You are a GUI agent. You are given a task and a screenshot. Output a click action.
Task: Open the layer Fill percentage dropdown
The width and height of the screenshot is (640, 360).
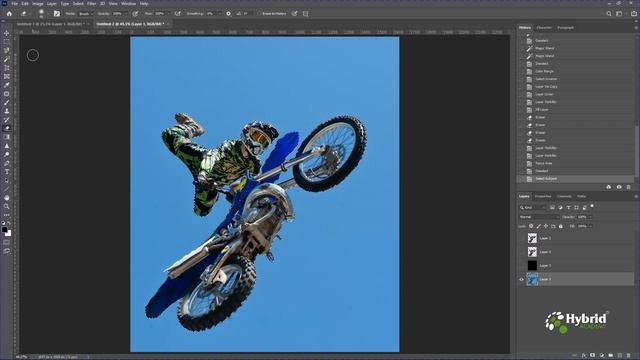591,226
